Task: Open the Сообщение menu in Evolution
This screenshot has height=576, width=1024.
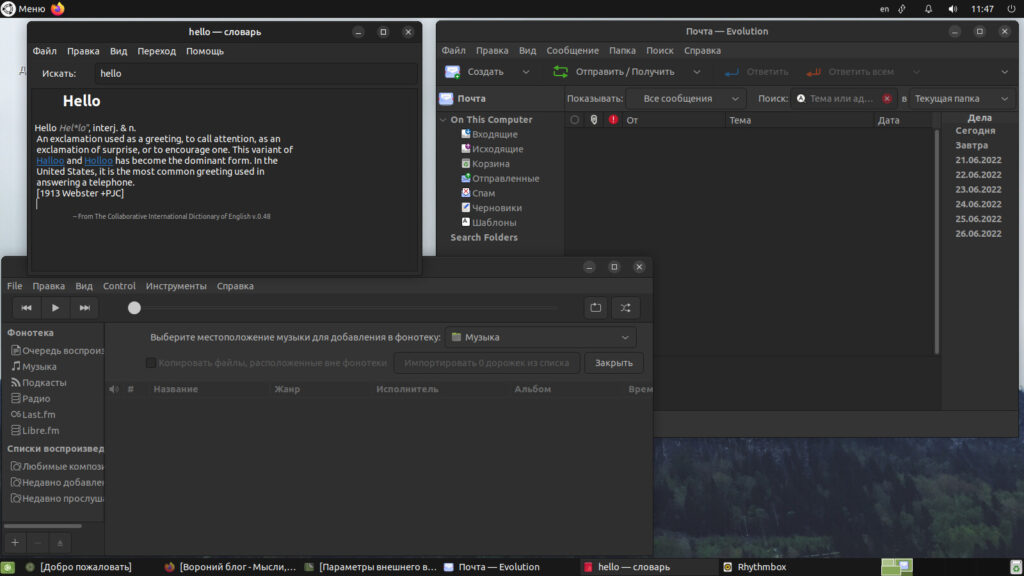Action: pyautogui.click(x=572, y=50)
